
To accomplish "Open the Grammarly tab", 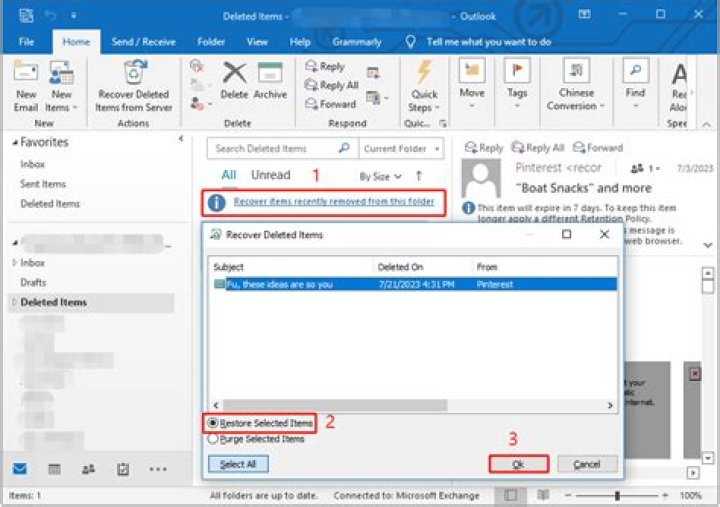I will pos(357,42).
